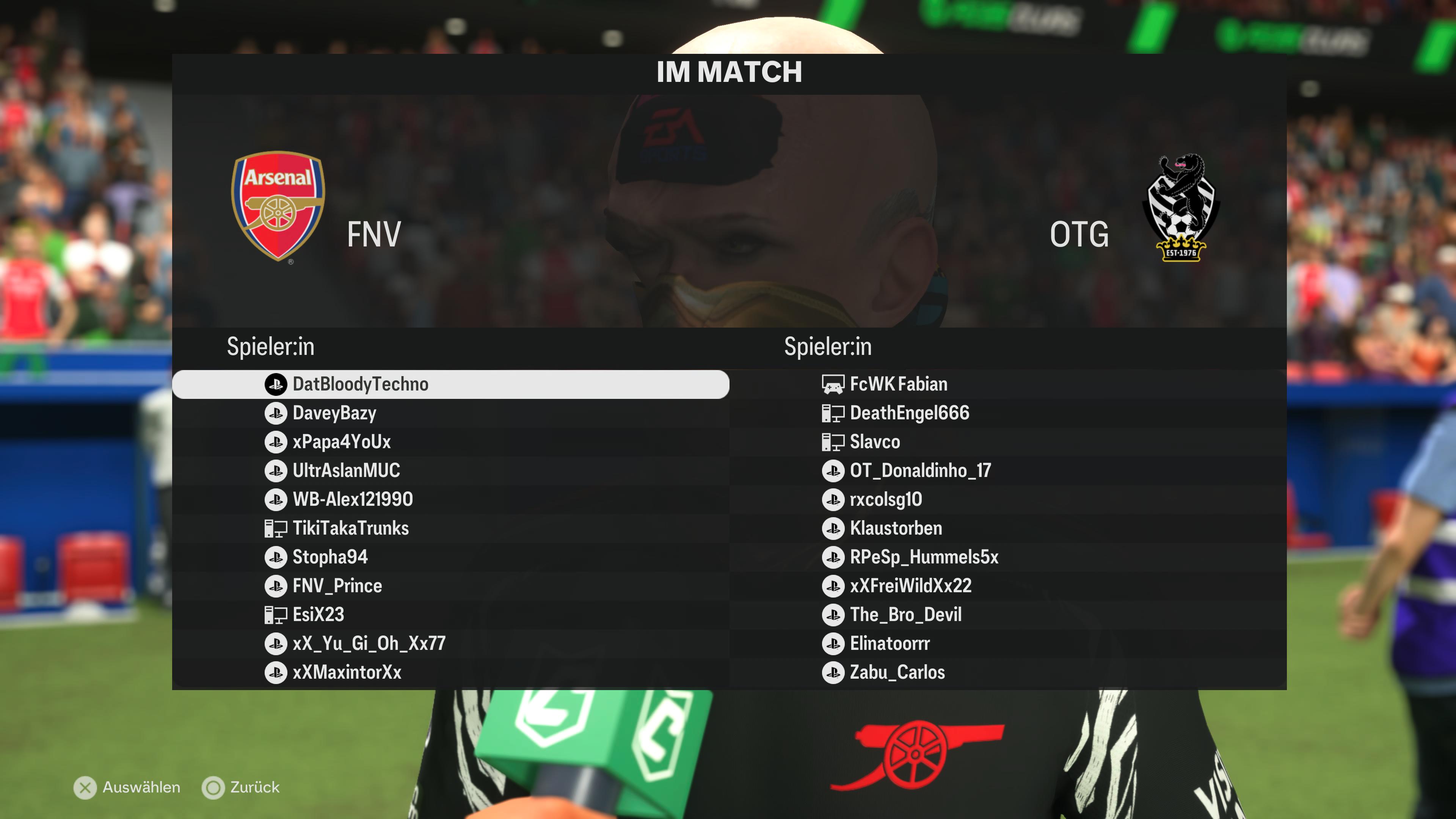Click the controller icon beside FcWK Fabian
1456x819 pixels.
pos(833,384)
